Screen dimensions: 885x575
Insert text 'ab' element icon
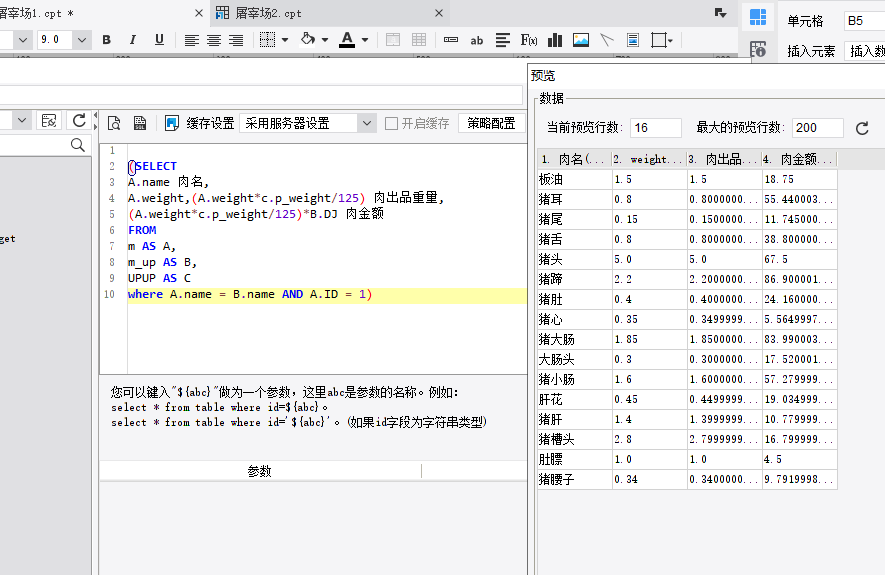tap(476, 40)
